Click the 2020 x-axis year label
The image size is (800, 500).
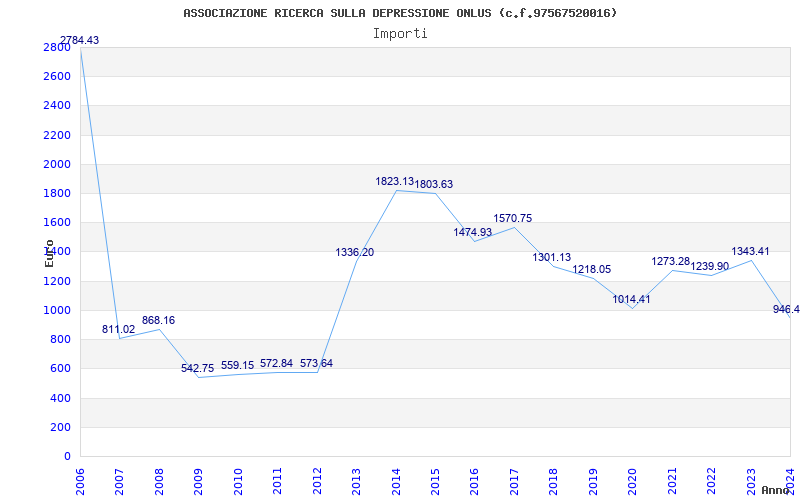633,481
